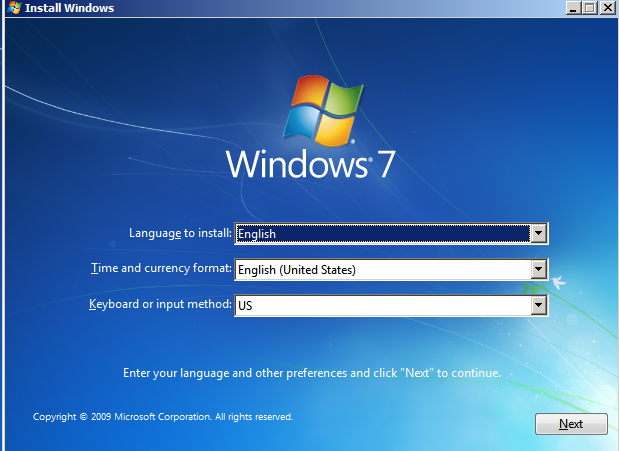Minimize the Install Windows window

(573, 8)
